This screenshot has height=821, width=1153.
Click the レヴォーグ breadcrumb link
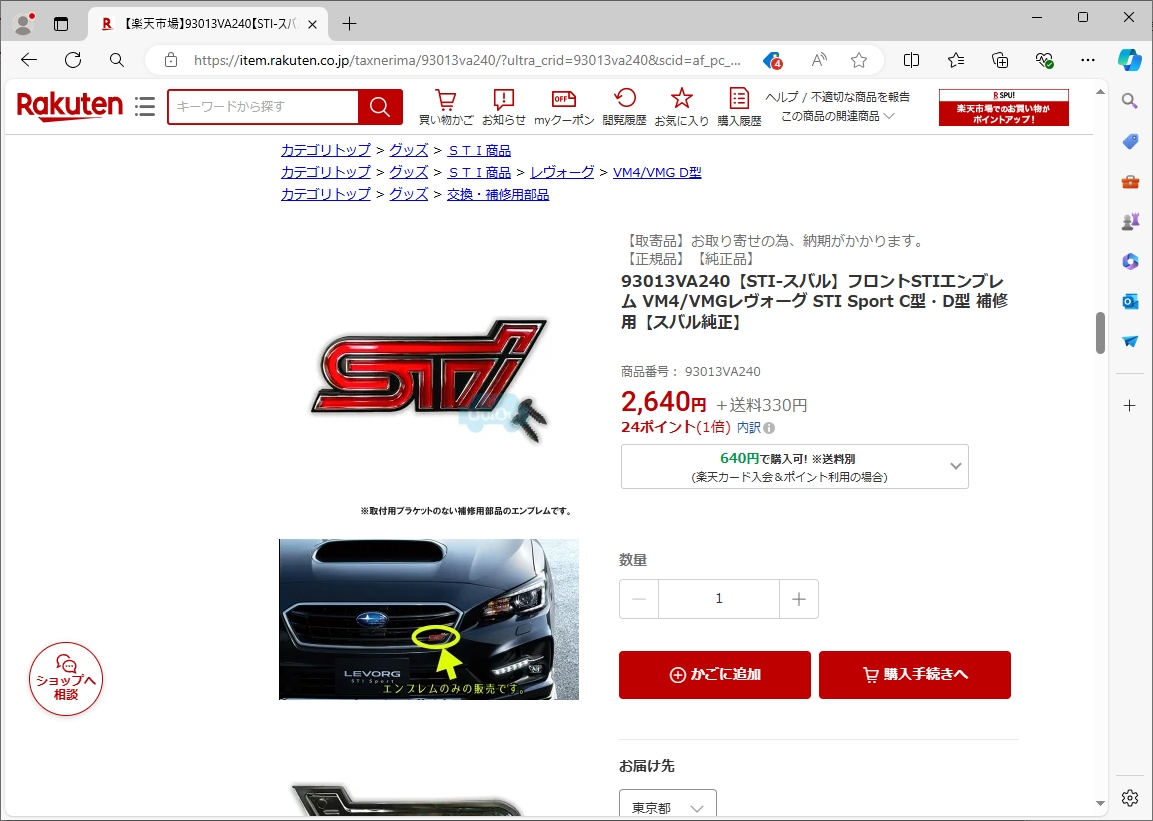[x=562, y=172]
